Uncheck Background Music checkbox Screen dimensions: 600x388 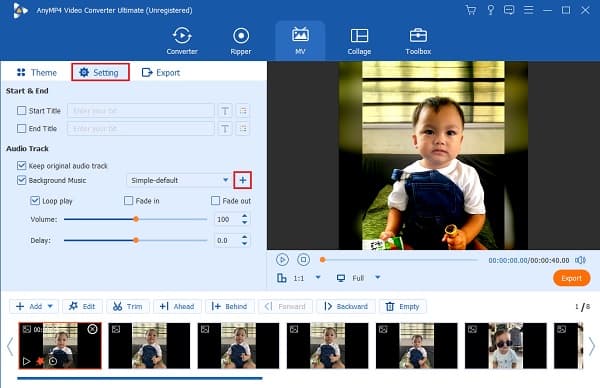[21, 180]
